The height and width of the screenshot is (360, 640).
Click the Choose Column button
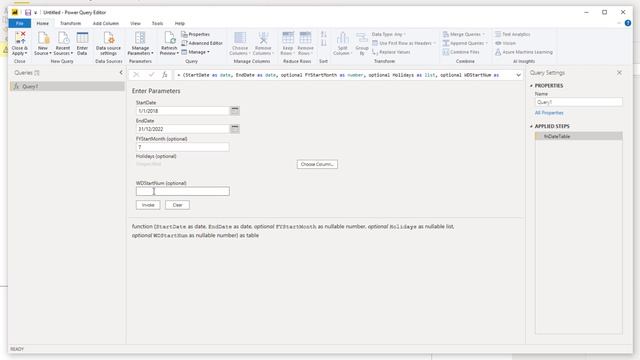(x=317, y=164)
